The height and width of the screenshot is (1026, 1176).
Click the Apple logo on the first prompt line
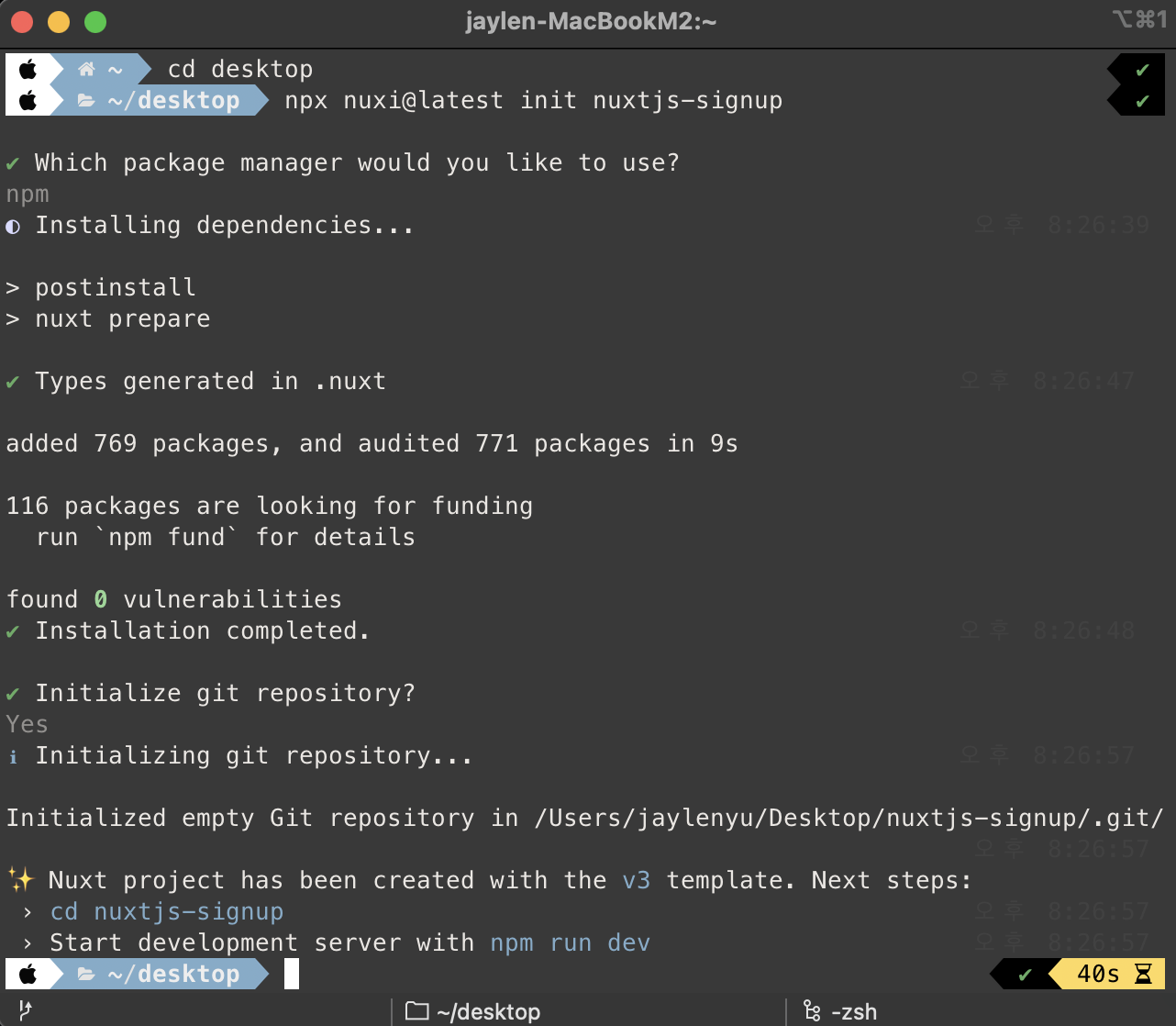click(x=28, y=70)
